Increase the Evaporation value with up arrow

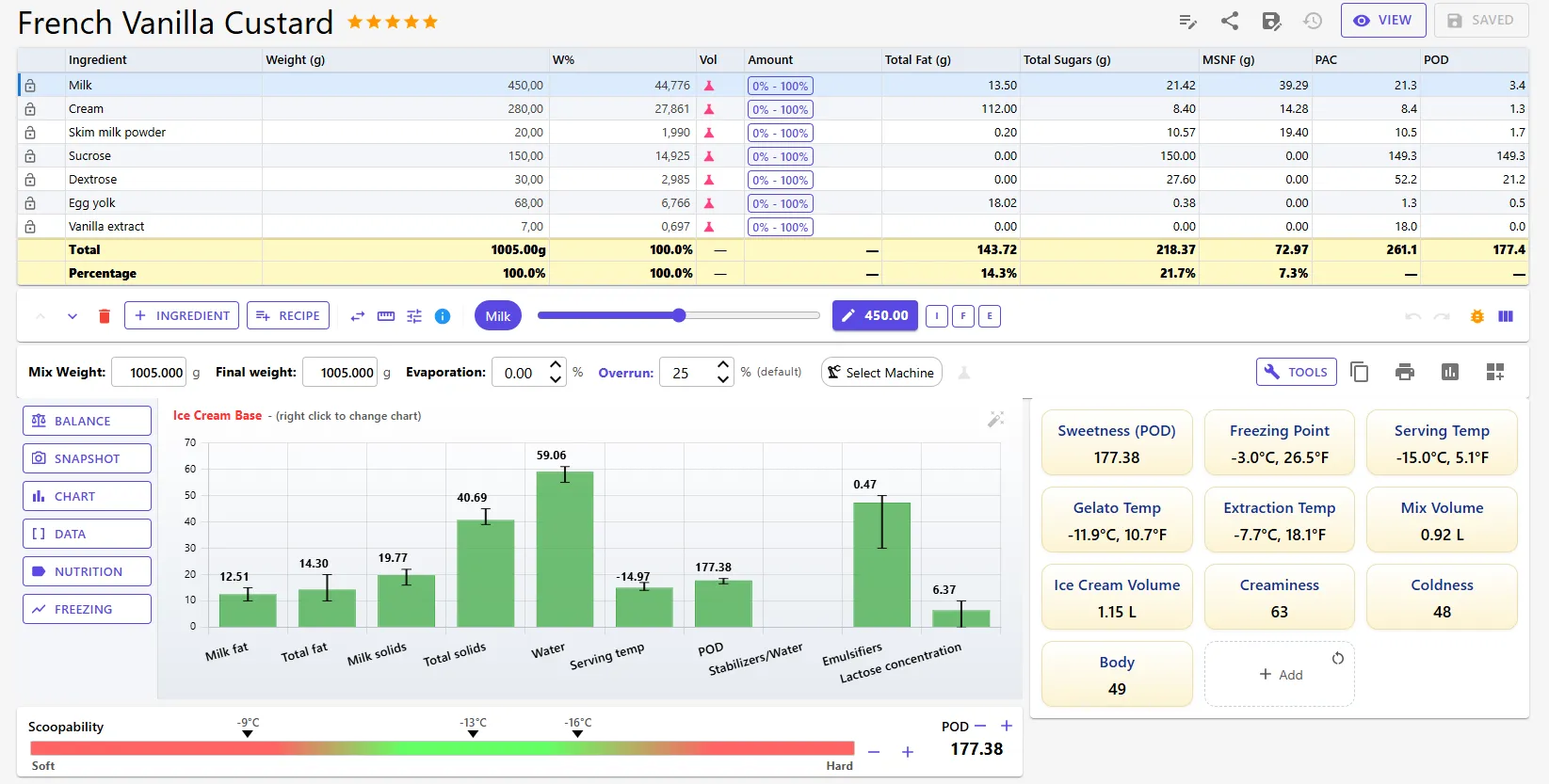[x=556, y=365]
